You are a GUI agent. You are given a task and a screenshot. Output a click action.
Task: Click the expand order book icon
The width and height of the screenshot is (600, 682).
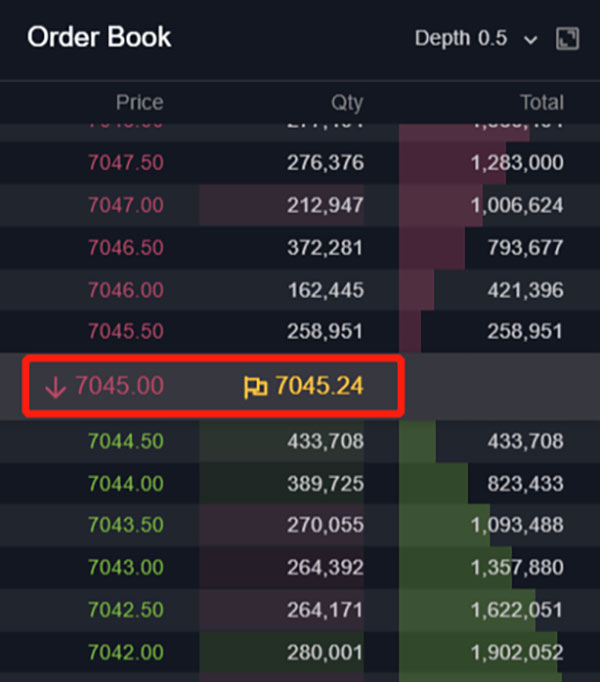[567, 39]
